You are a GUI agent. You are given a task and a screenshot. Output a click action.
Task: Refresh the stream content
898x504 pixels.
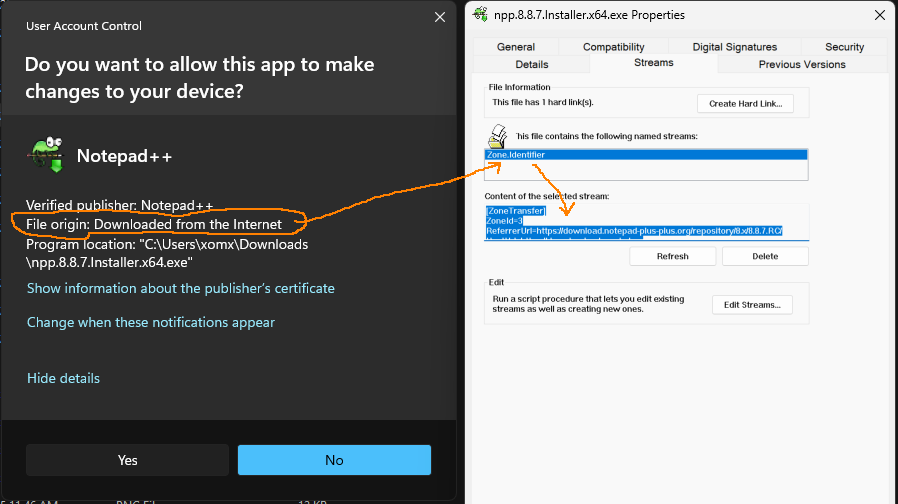pyautogui.click(x=672, y=256)
